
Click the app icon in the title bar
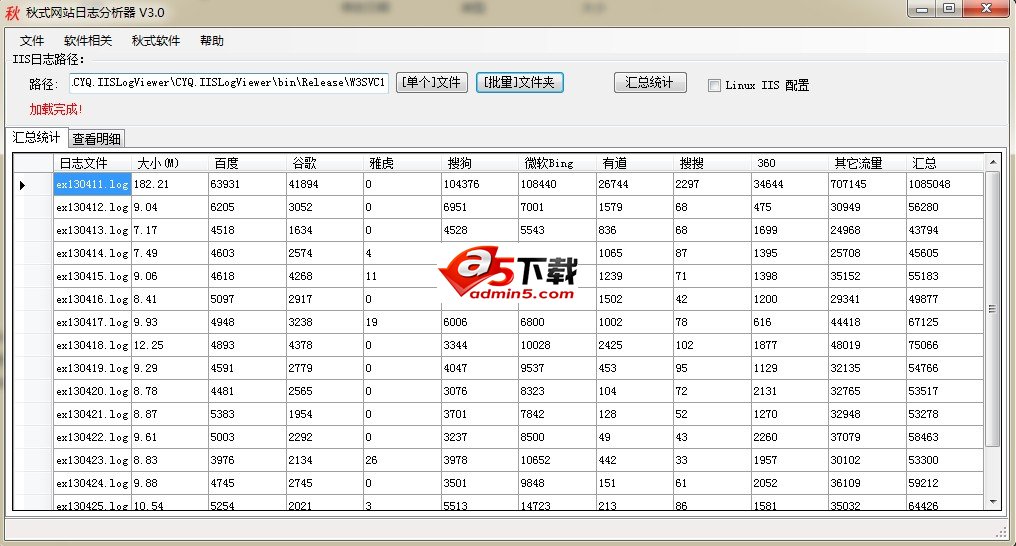point(12,12)
